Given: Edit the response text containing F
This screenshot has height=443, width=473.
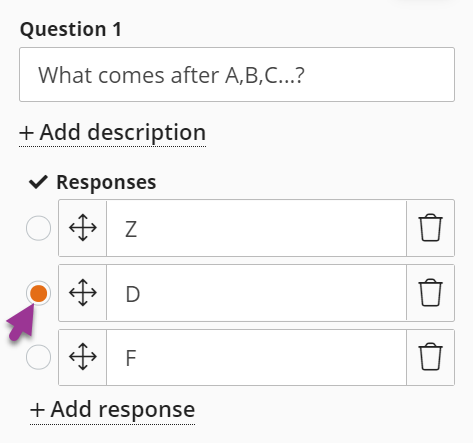Looking at the screenshot, I should coord(256,357).
